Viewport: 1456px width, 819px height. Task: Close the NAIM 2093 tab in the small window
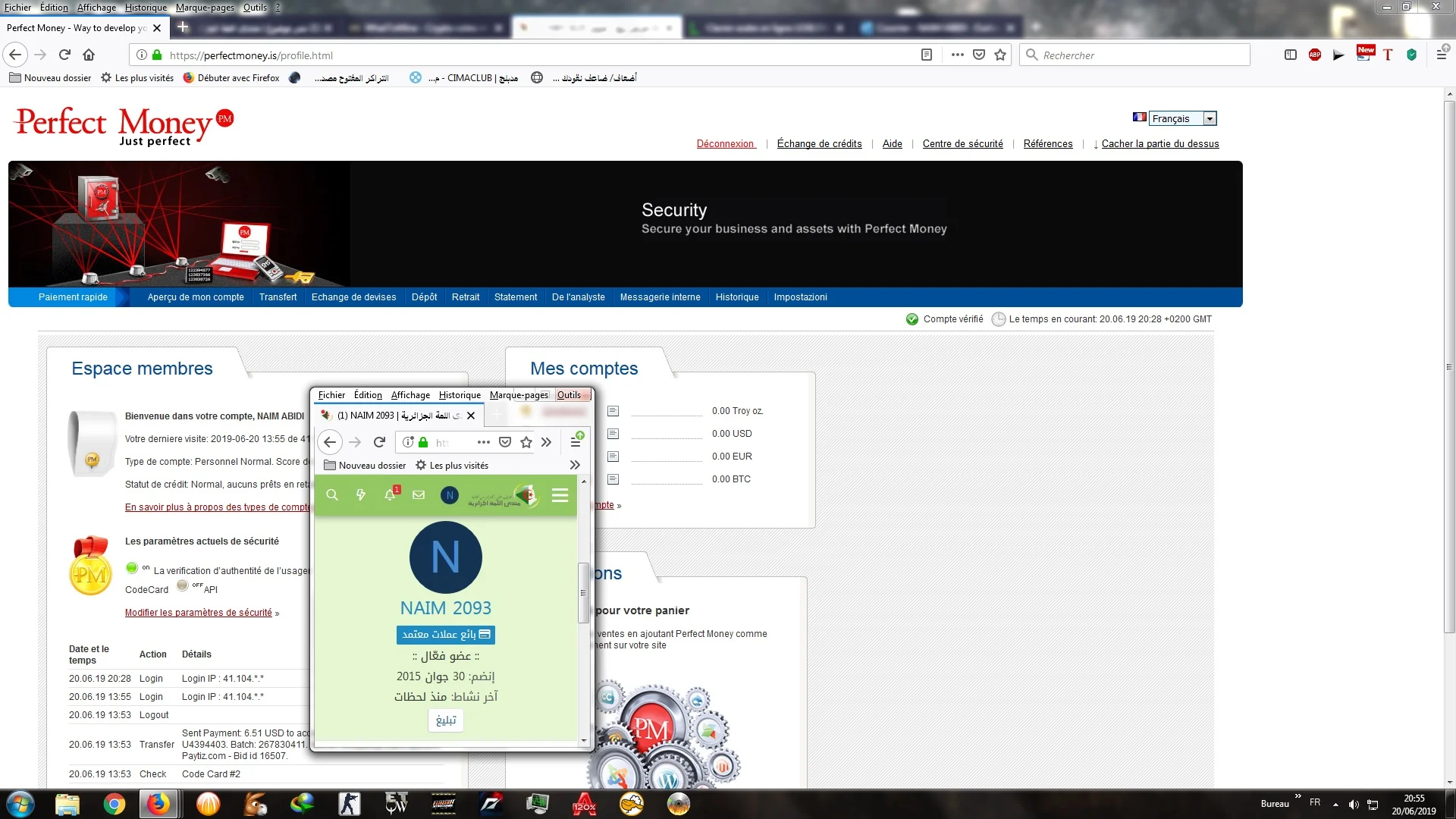(471, 416)
